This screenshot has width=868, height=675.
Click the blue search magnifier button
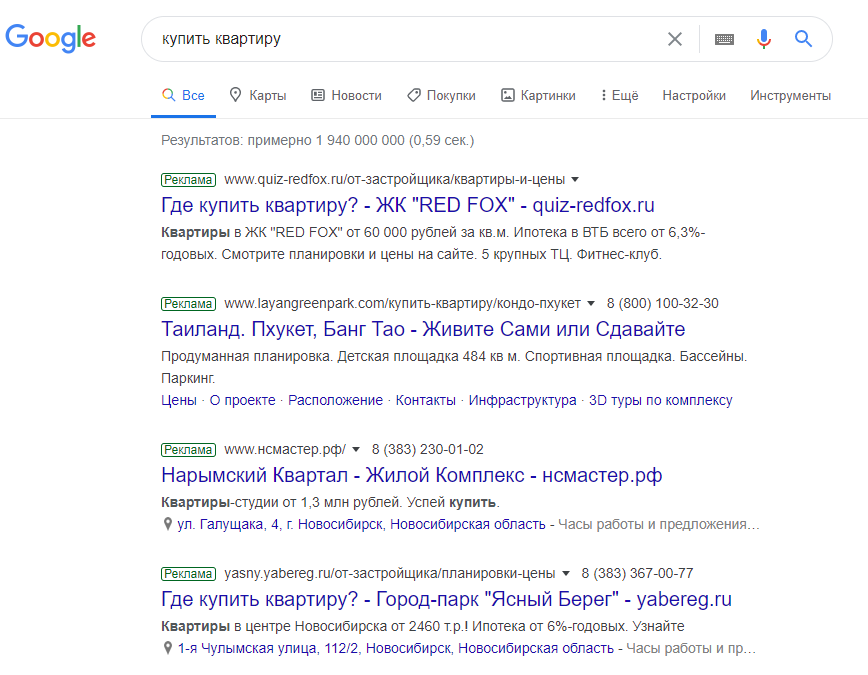tap(803, 39)
